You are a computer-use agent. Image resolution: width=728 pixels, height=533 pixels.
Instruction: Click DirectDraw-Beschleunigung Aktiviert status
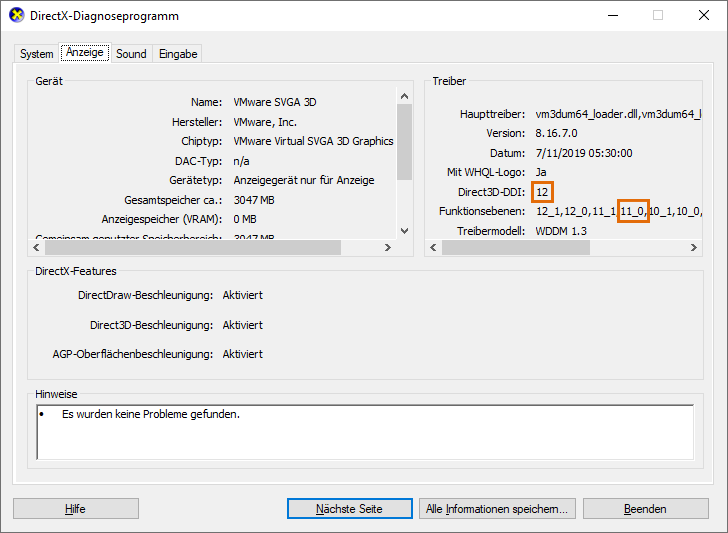point(242,295)
